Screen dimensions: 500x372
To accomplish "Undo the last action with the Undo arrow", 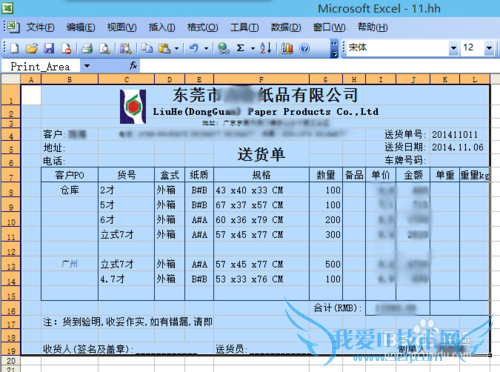I will (194, 48).
